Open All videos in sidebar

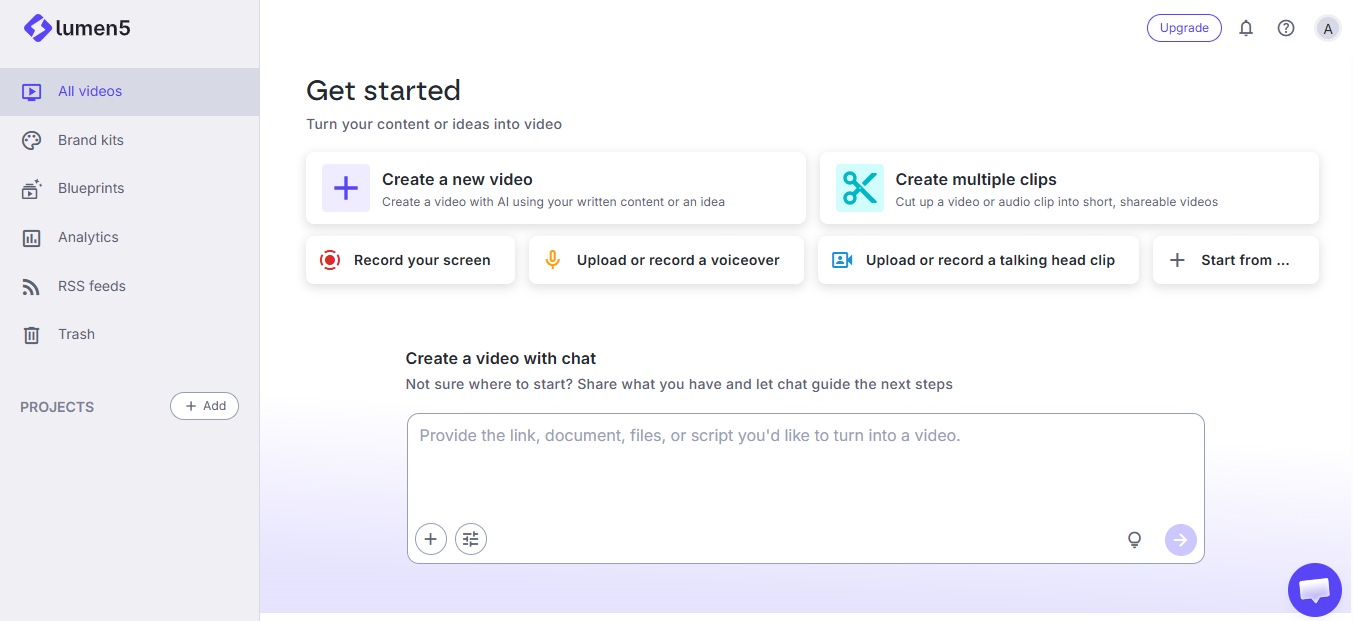(x=129, y=91)
